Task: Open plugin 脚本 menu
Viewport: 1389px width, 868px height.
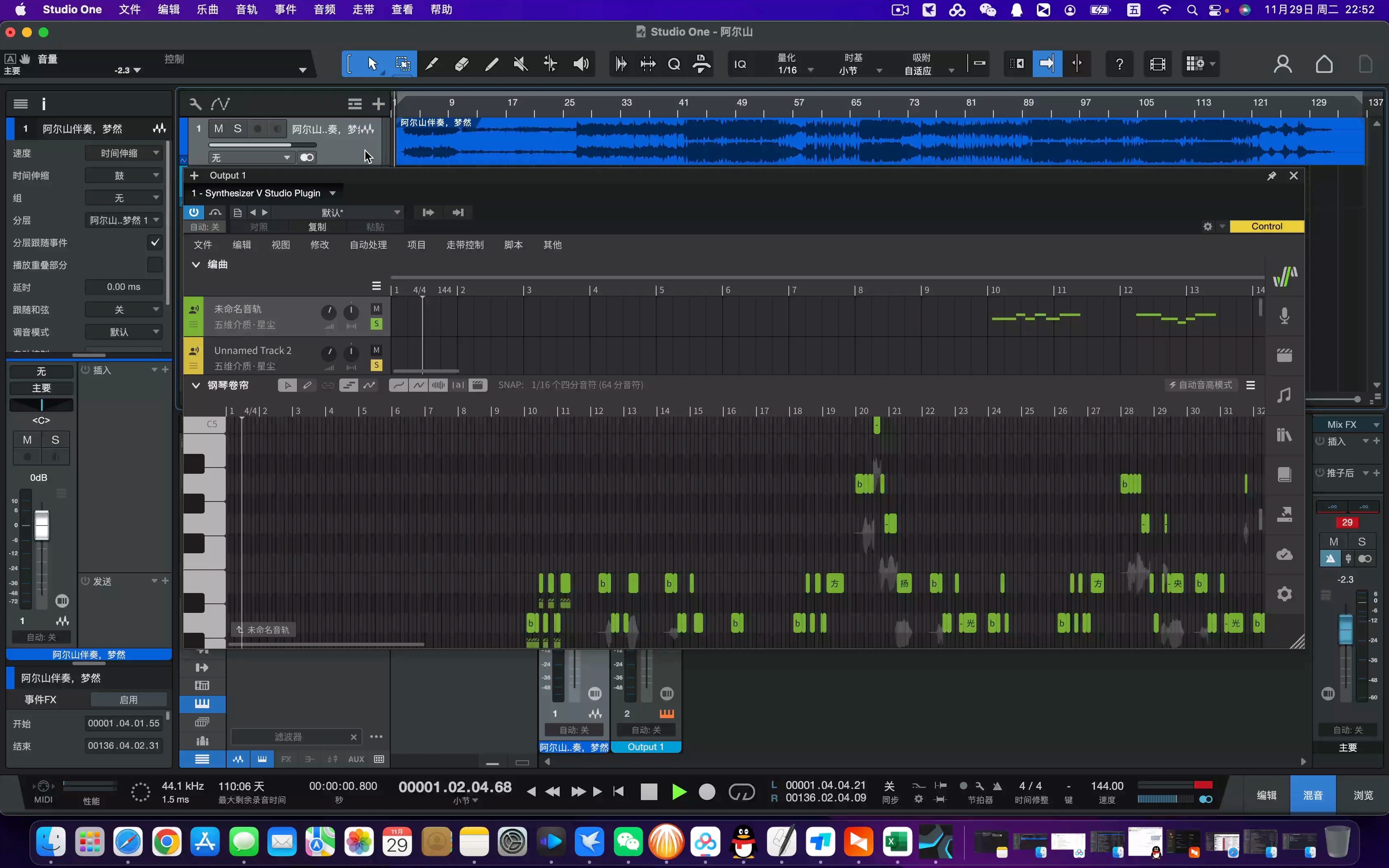Action: [x=513, y=245]
